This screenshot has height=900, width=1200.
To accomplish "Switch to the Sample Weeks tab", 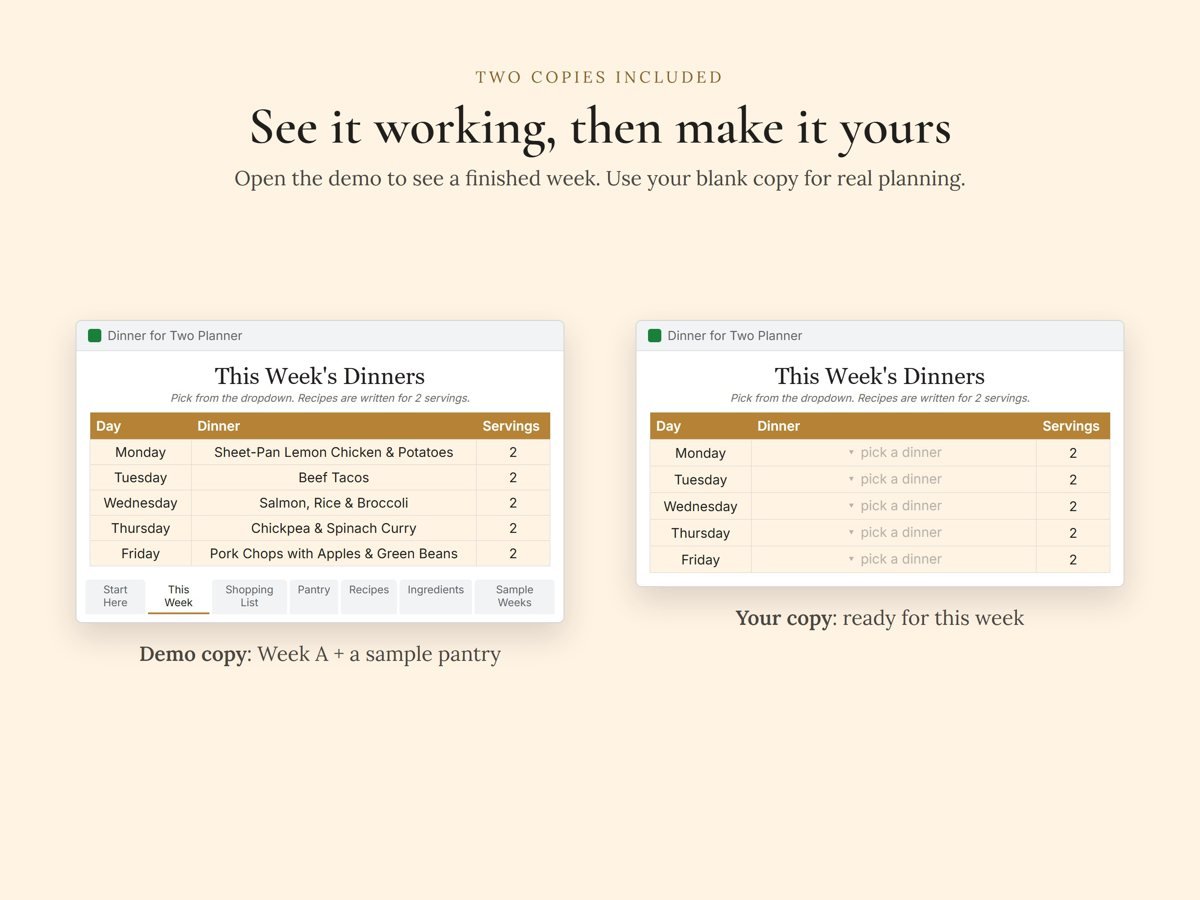I will (x=514, y=596).
